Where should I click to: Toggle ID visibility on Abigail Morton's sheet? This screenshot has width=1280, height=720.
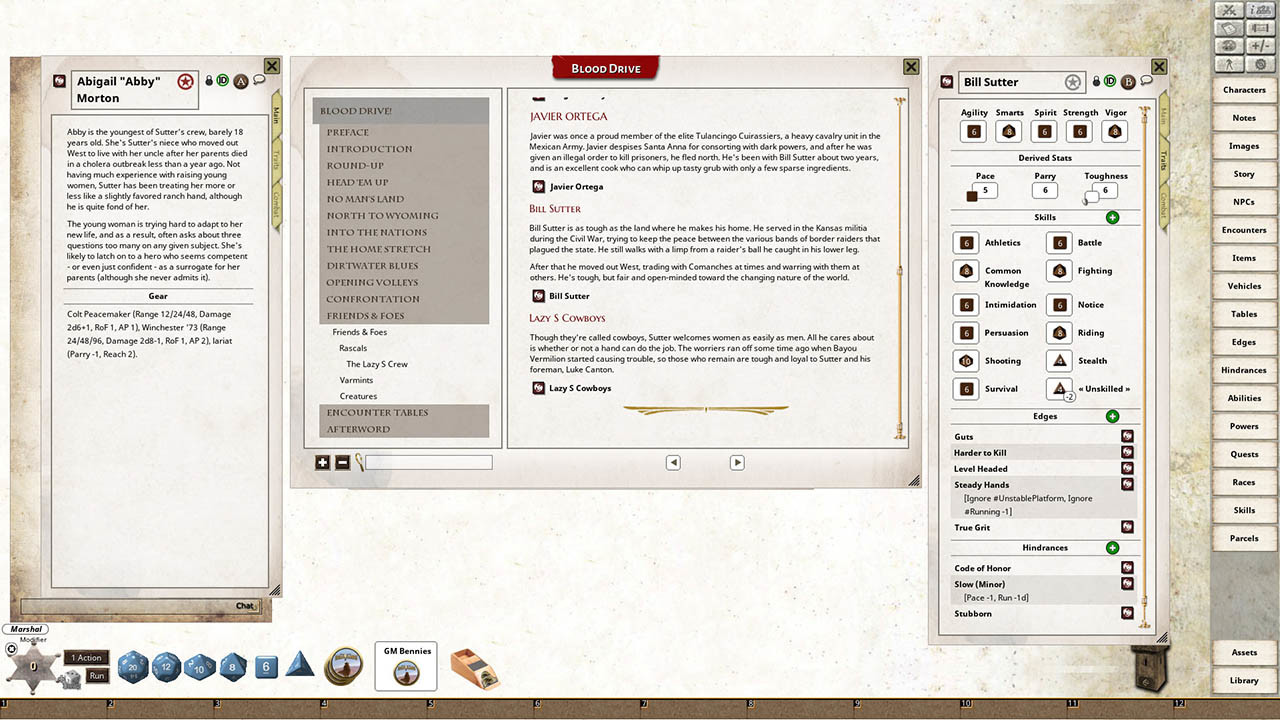[x=222, y=81]
